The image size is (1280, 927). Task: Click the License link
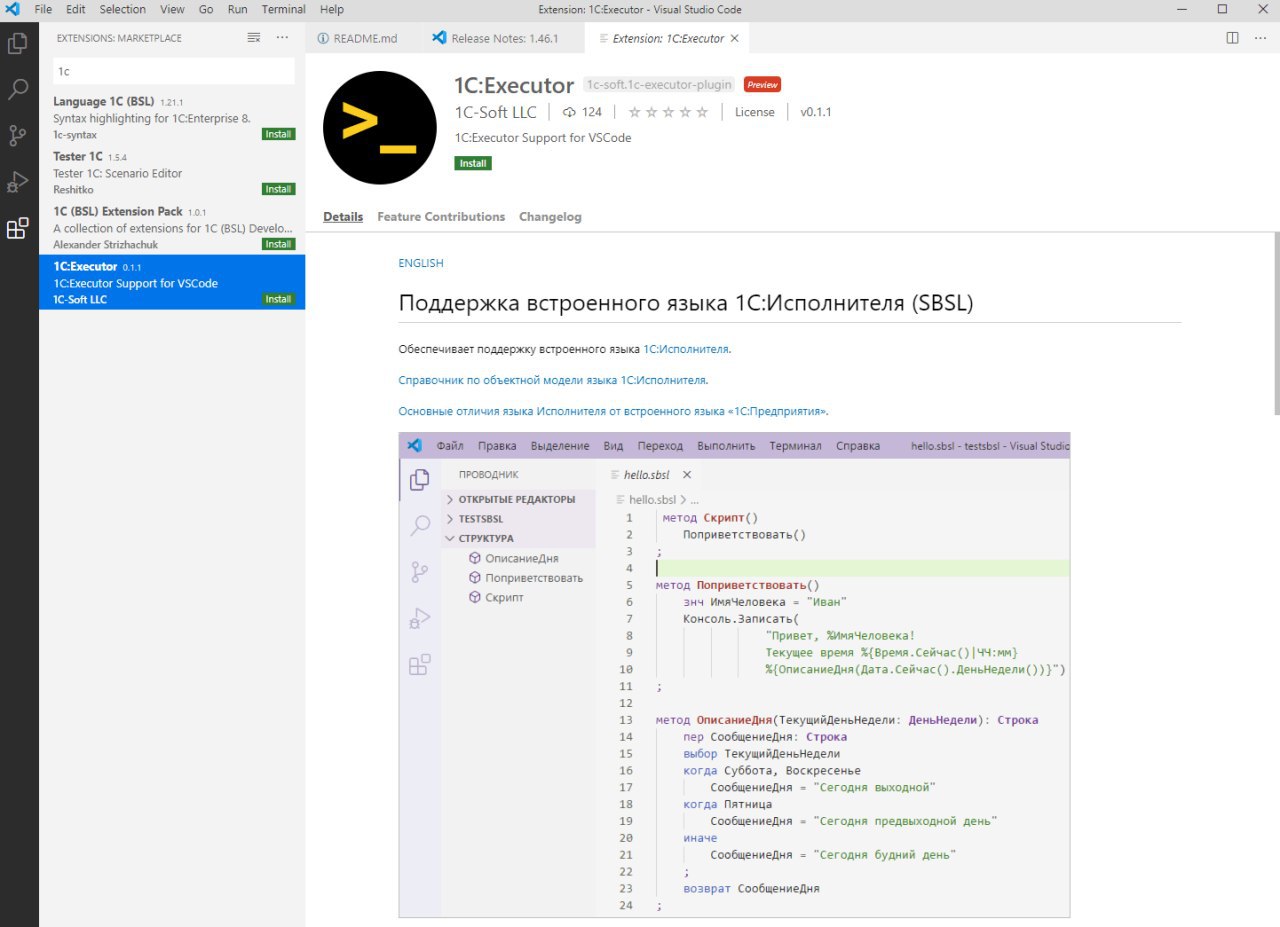click(x=755, y=112)
